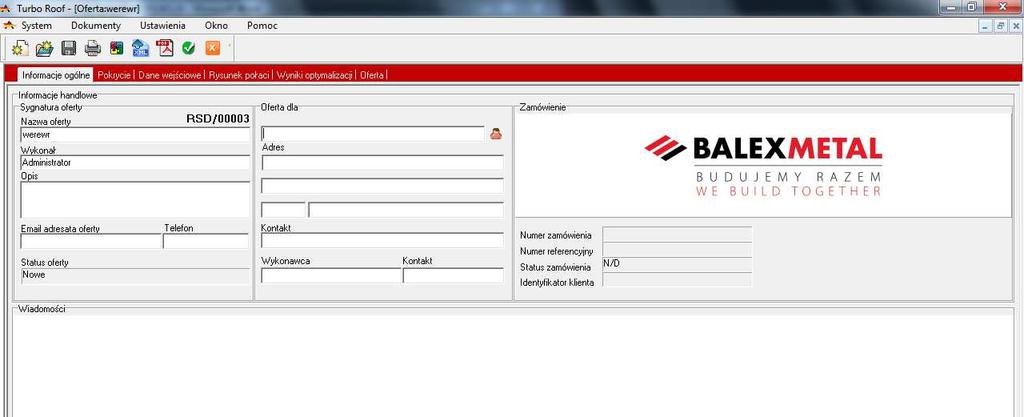Minimize the inner Oferta document window
The height and width of the screenshot is (417, 1024).
coord(986,26)
